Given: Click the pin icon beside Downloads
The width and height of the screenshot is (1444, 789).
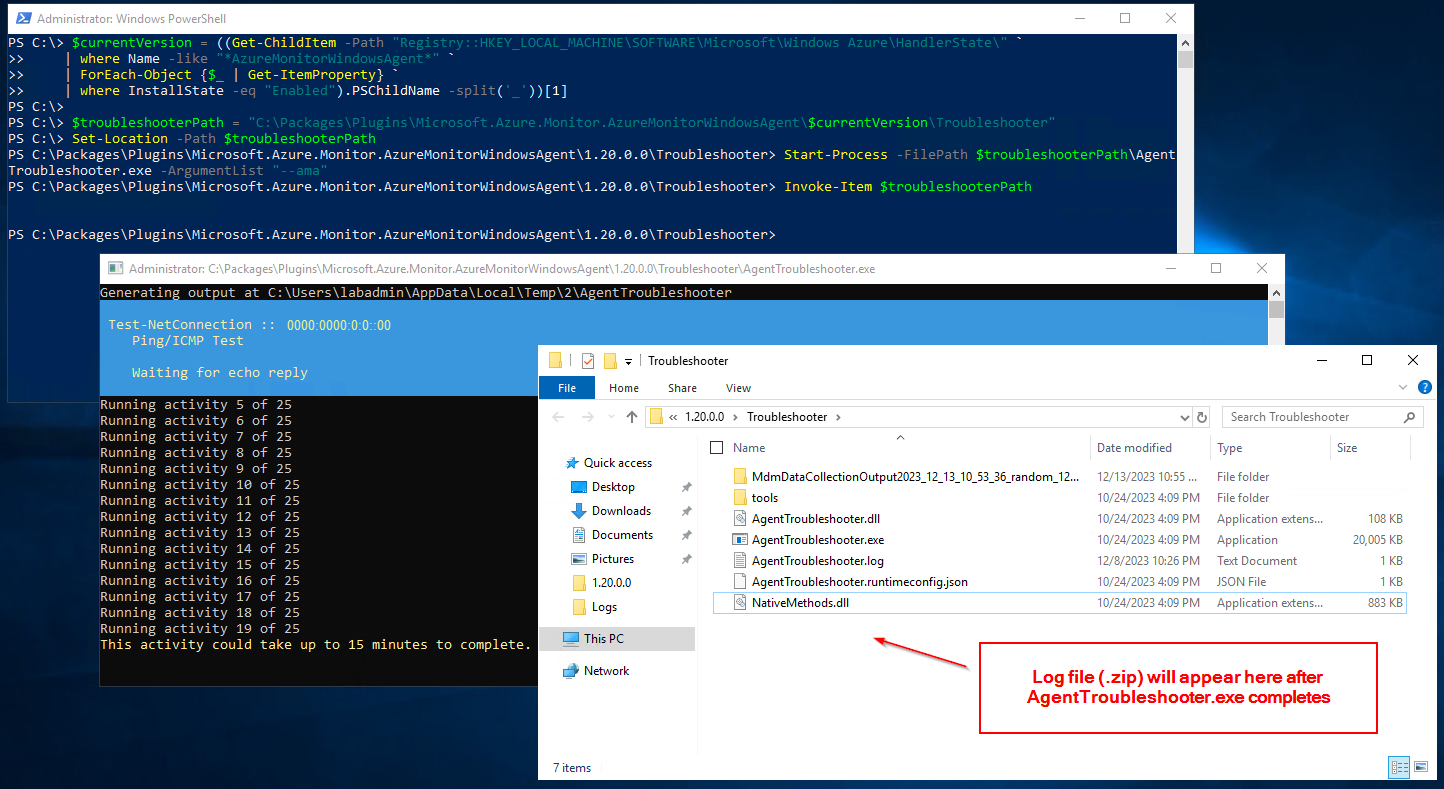Looking at the screenshot, I should 686,511.
